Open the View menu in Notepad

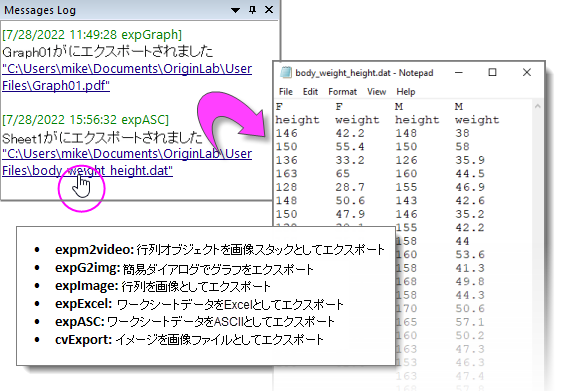(x=377, y=92)
